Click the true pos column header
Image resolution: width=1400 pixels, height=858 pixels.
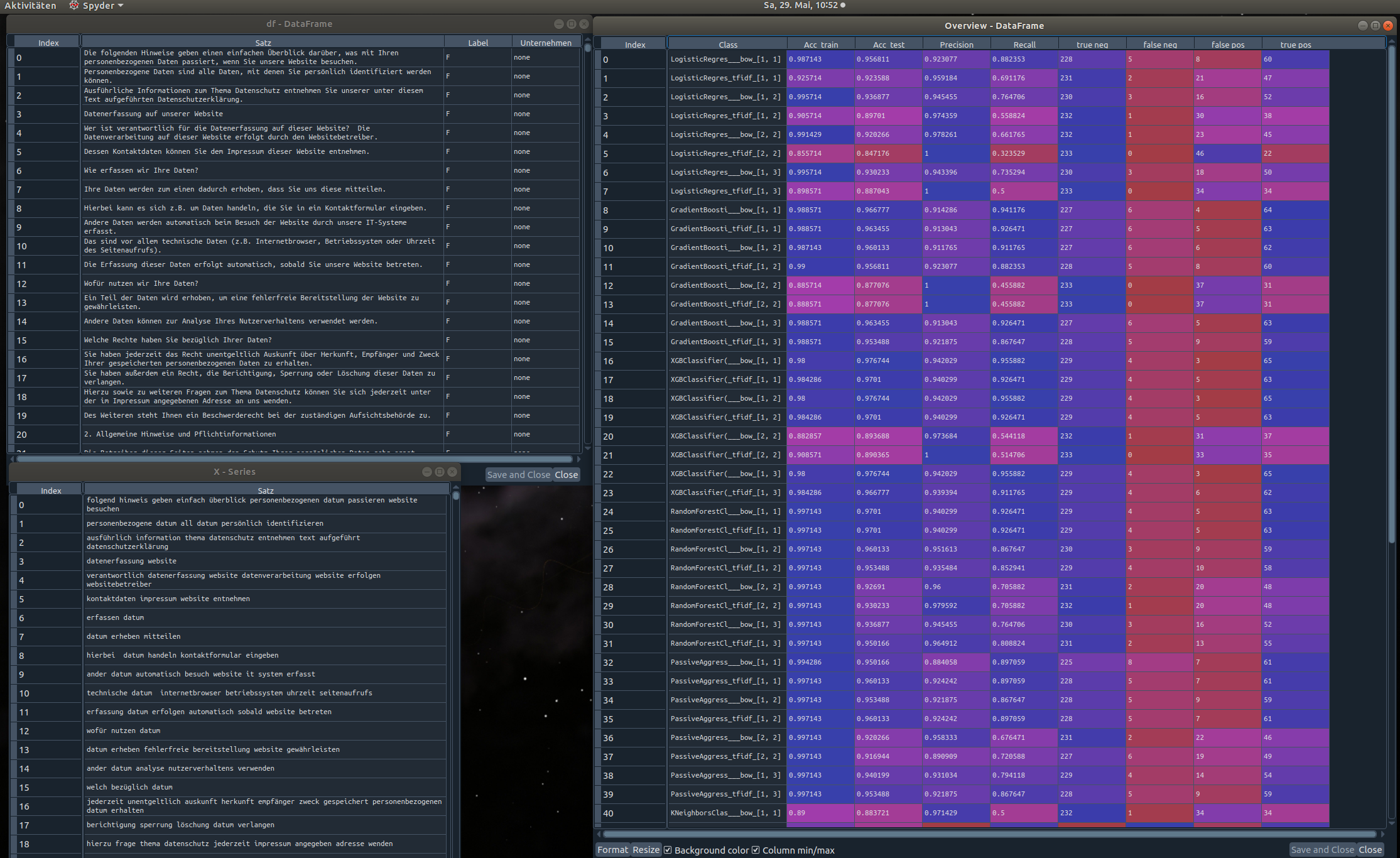(x=1295, y=45)
